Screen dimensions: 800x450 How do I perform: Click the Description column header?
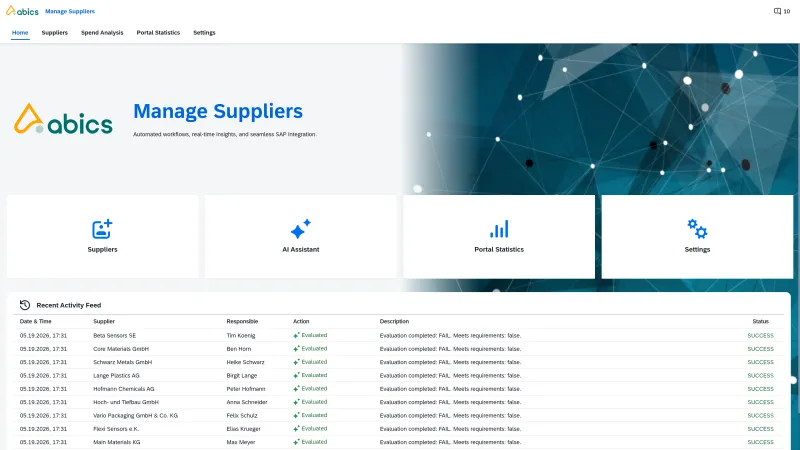pyautogui.click(x=394, y=321)
